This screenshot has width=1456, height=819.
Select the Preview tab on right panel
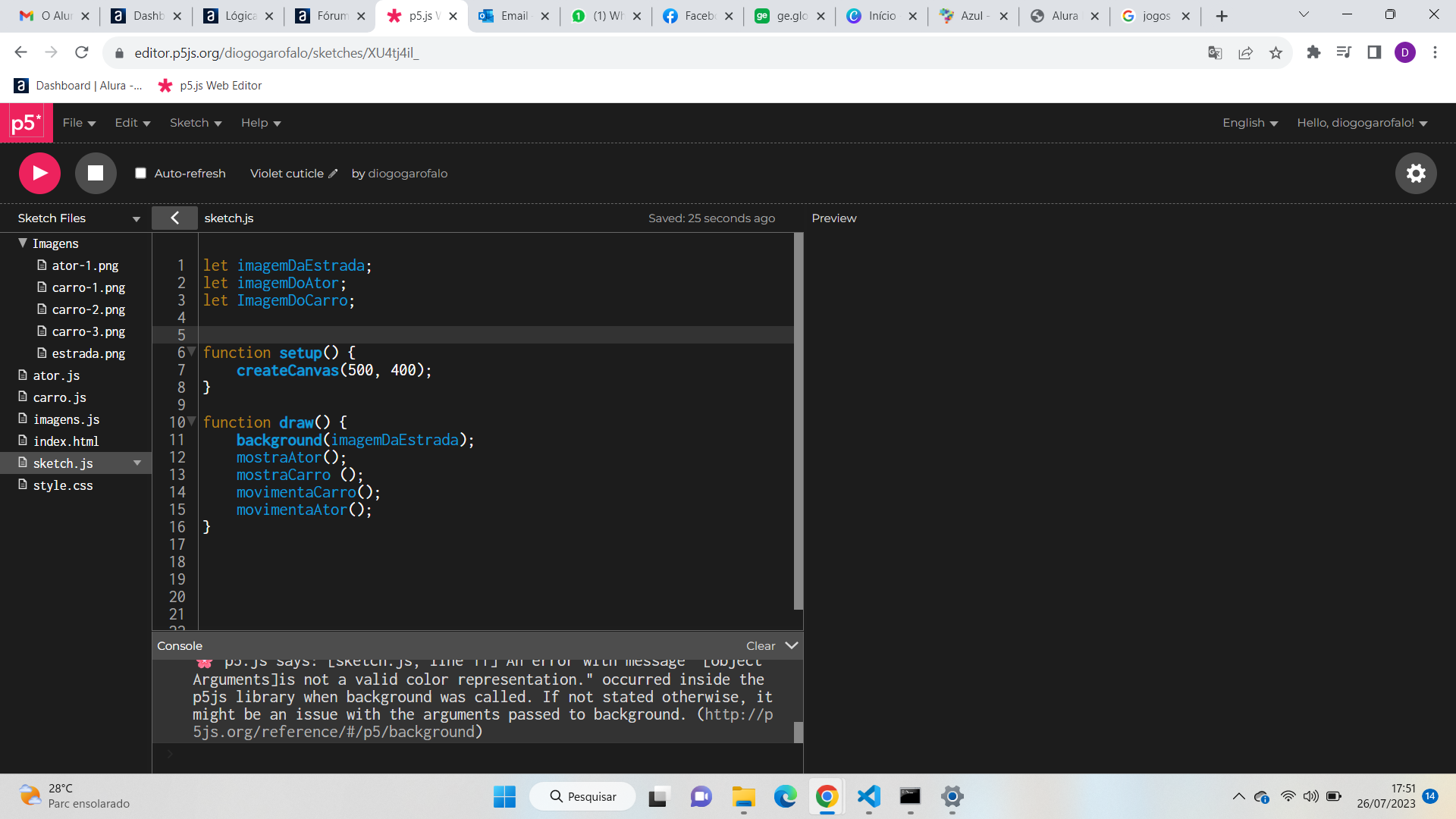[x=834, y=218]
